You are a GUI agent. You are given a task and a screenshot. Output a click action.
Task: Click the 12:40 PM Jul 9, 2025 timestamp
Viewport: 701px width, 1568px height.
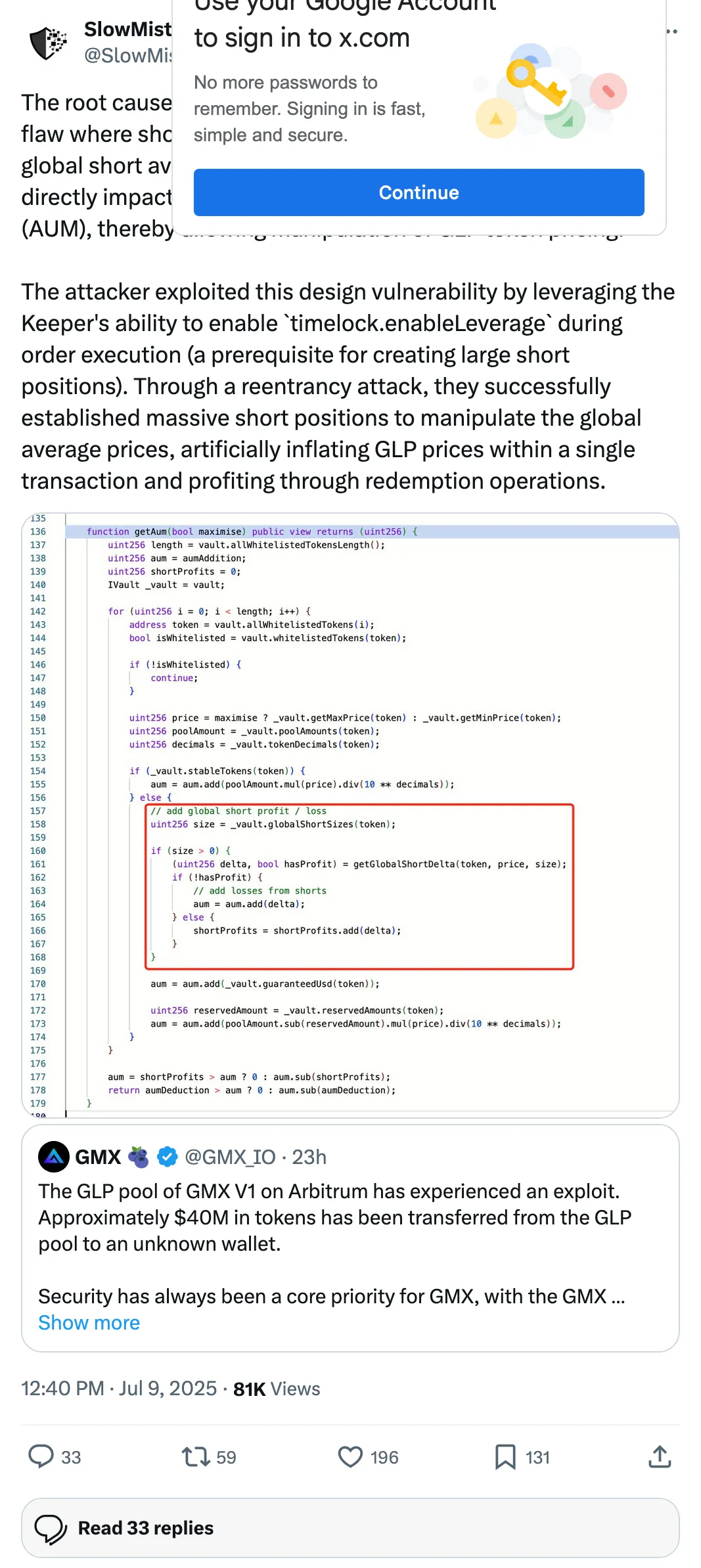tap(119, 1388)
